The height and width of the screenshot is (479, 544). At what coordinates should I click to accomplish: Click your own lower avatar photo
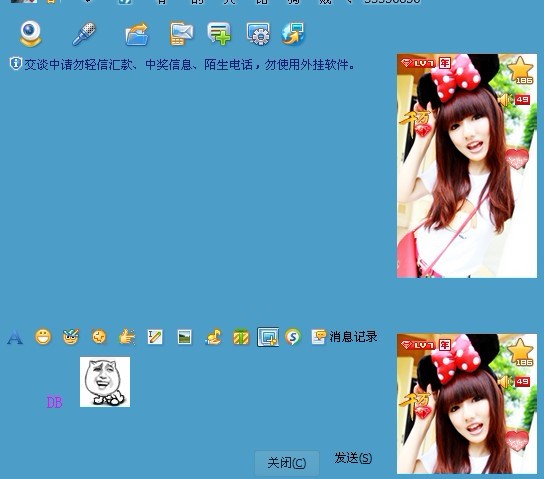(x=467, y=404)
